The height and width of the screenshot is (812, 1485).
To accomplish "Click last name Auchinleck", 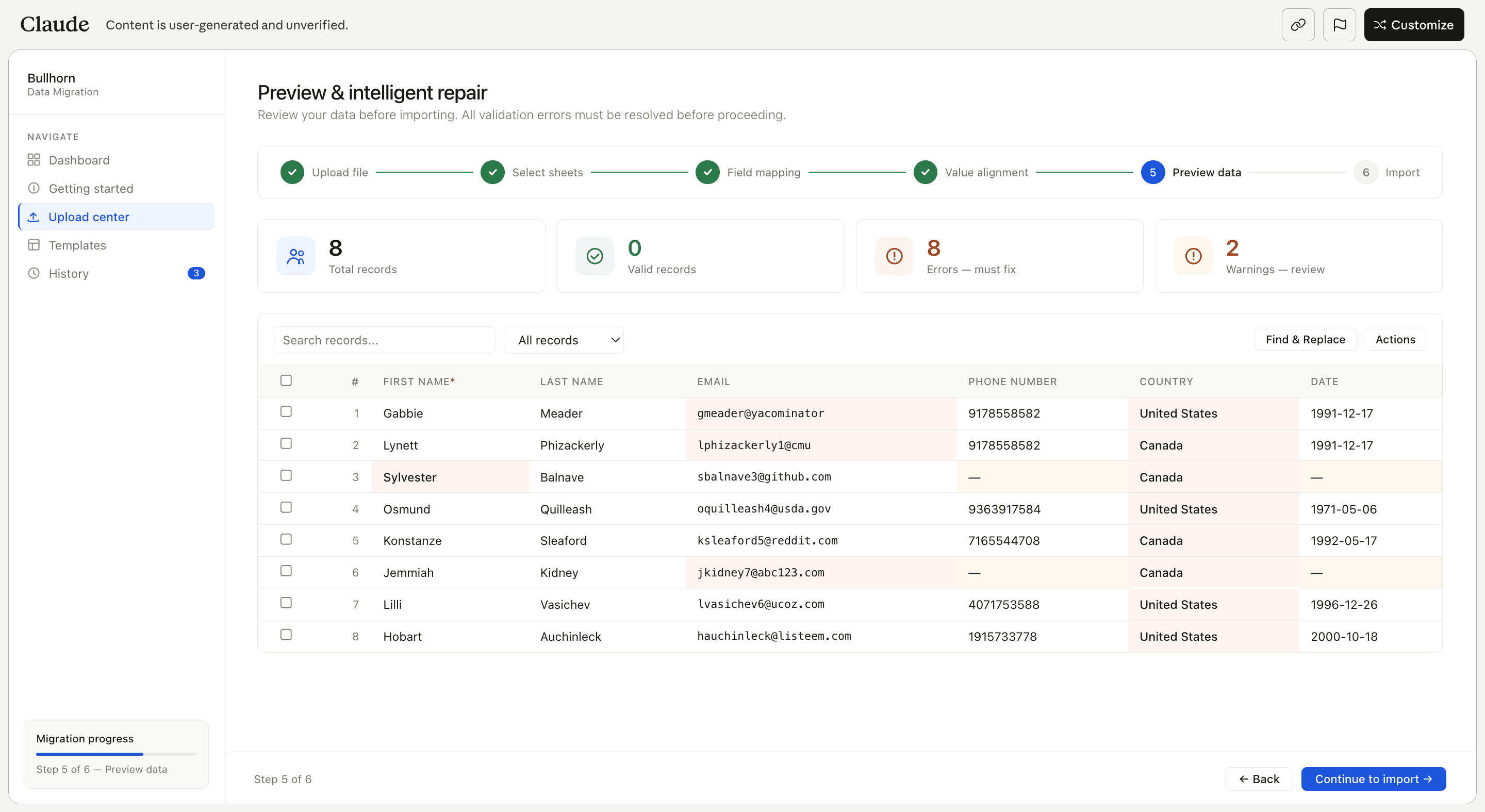I will [570, 636].
